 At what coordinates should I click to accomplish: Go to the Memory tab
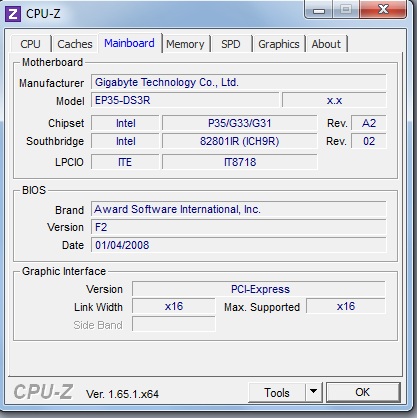click(185, 44)
